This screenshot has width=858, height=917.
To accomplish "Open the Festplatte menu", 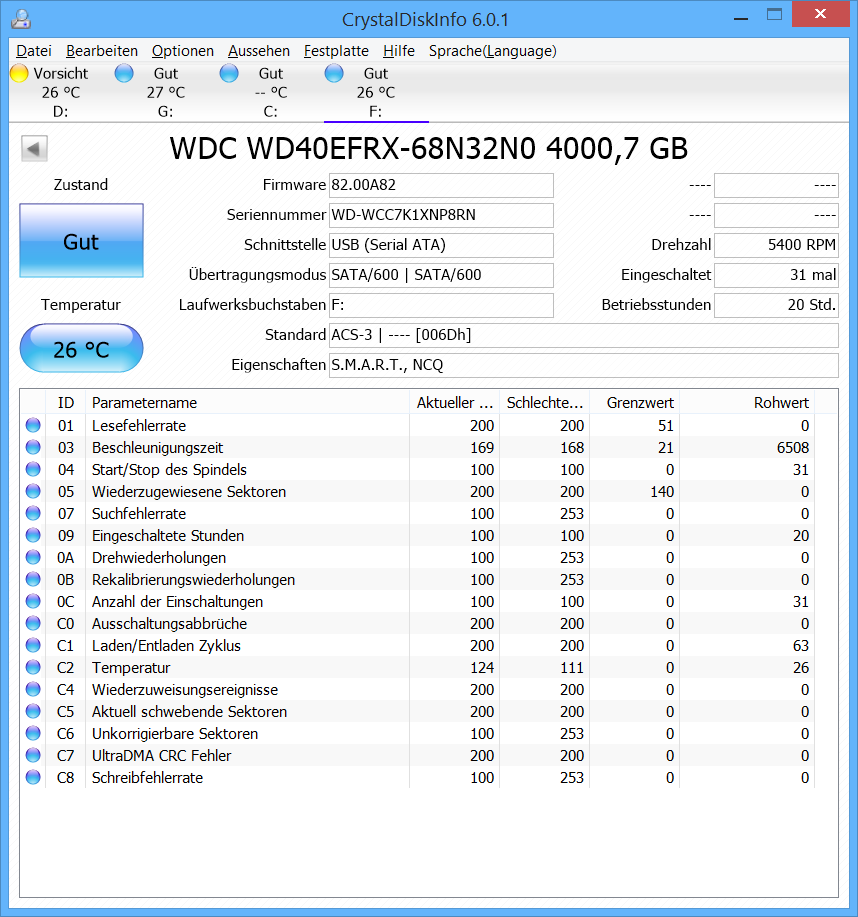I will tap(336, 51).
